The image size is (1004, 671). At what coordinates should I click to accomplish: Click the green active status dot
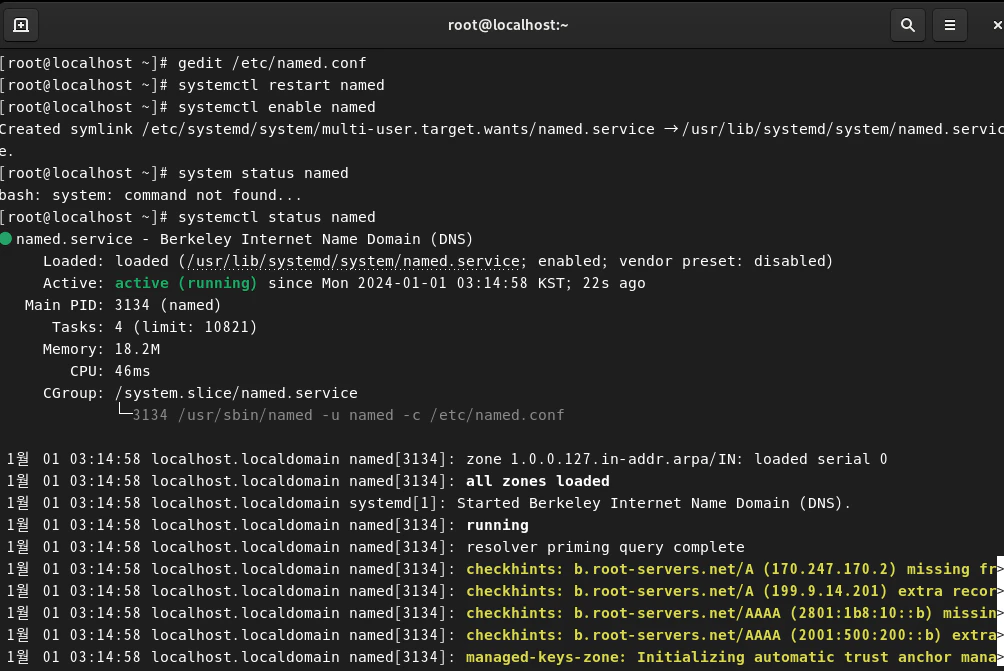[6, 239]
